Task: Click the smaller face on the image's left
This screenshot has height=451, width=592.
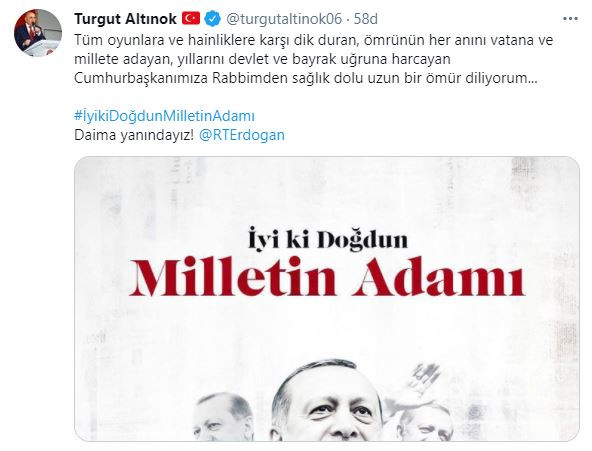Action: pyautogui.click(x=222, y=417)
